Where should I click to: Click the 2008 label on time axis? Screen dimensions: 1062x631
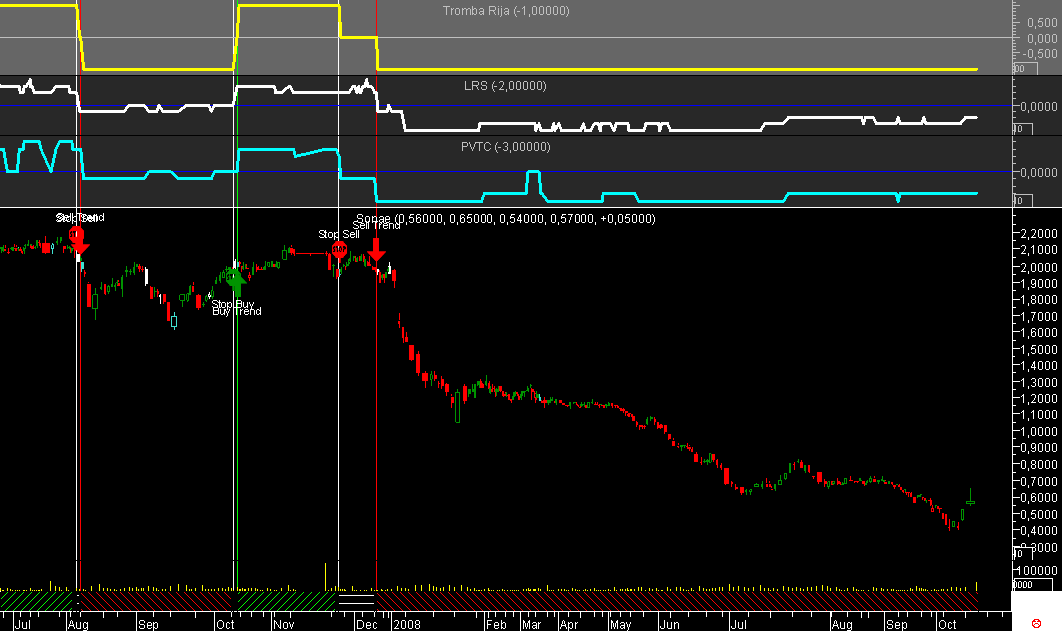tap(407, 624)
